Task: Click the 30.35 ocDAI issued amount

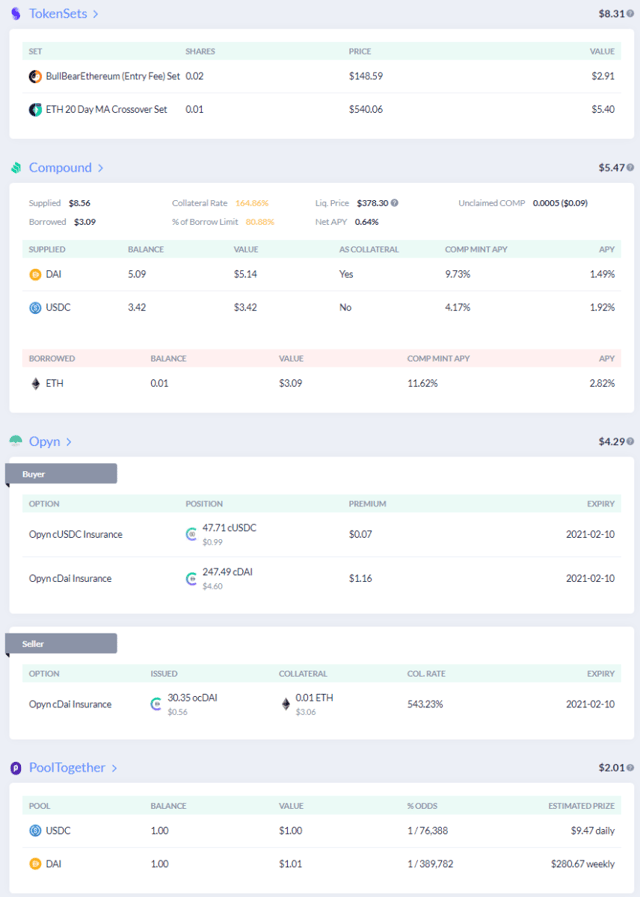Action: click(x=192, y=698)
